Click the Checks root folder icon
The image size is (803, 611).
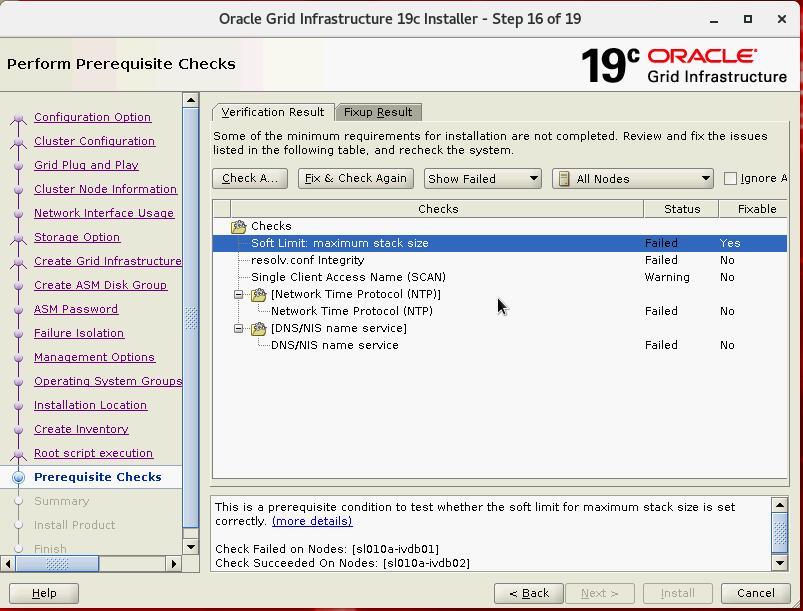(x=238, y=227)
